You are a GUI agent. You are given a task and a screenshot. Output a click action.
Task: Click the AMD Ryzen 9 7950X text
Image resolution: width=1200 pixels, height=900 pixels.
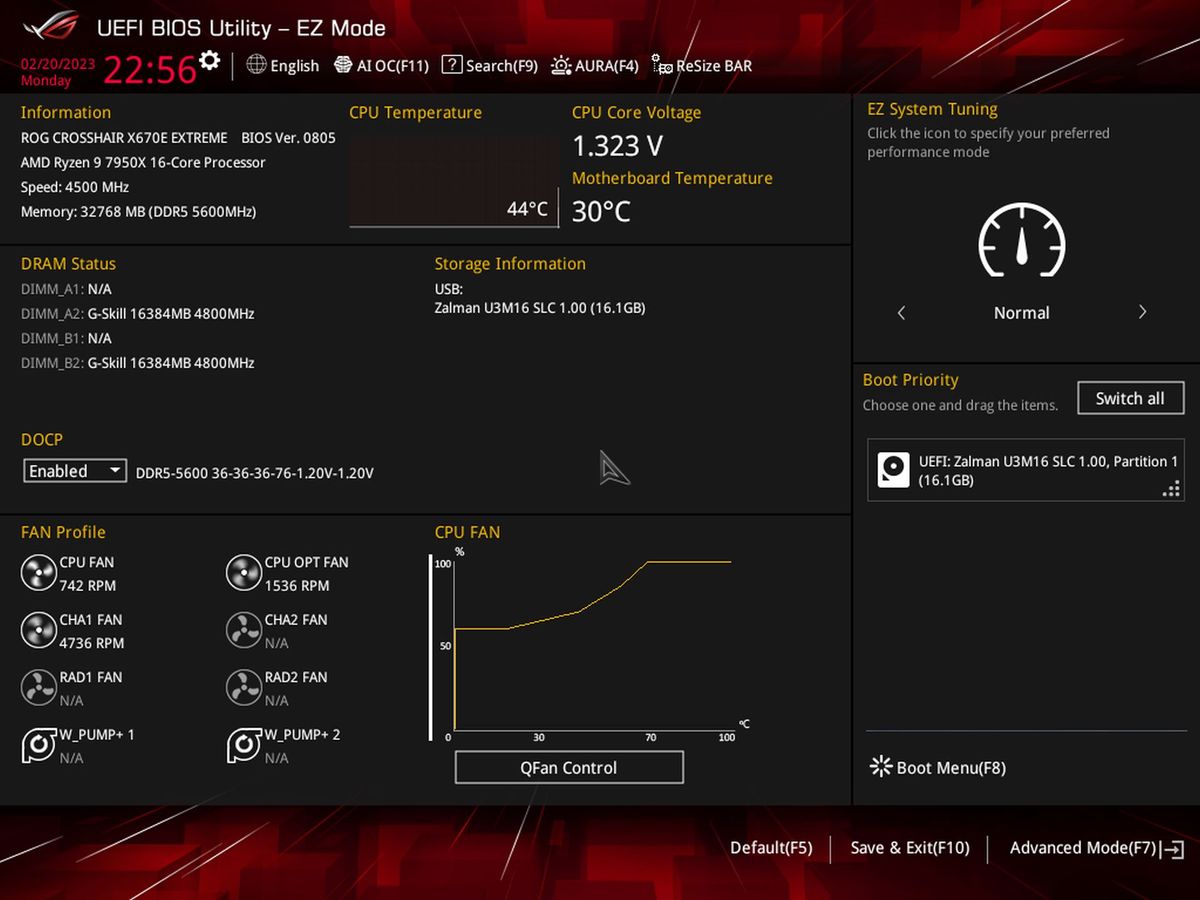pyautogui.click(x=143, y=162)
